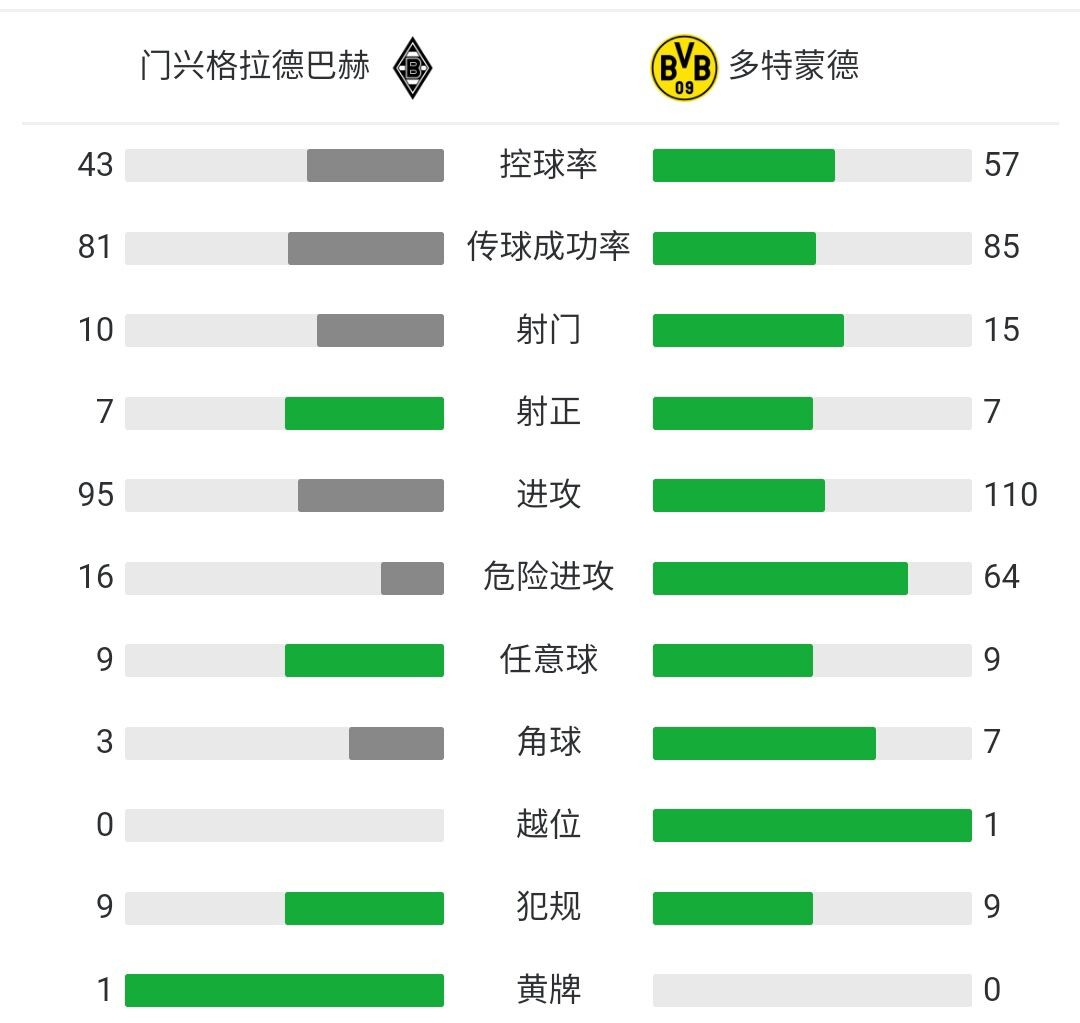Viewport: 1080px width, 1023px height.
Task: Tap Gladbach's gray 传球成功率 bar
Action: [x=366, y=248]
